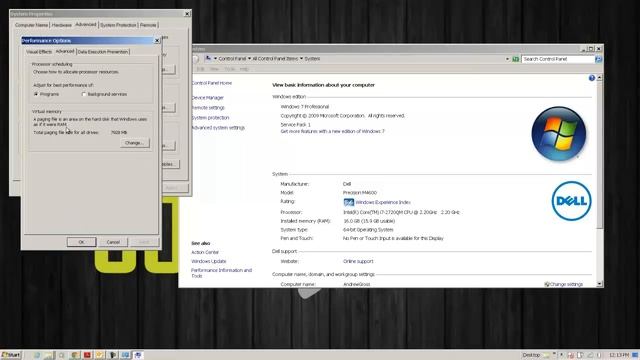Open the Data Execution Prevention tab
Screen dimensions: 640x360
(x=103, y=52)
